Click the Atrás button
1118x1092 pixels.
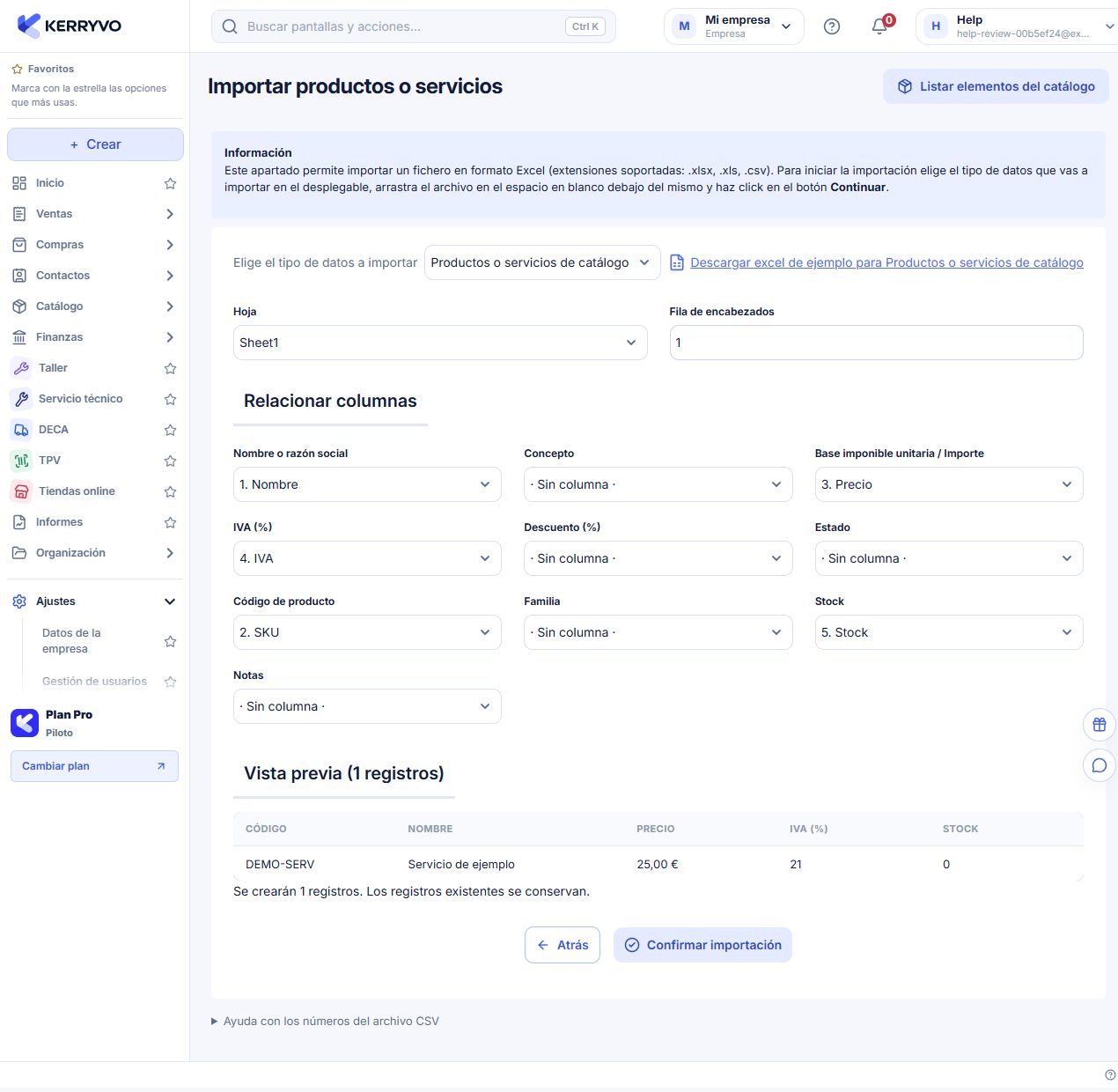(x=563, y=945)
